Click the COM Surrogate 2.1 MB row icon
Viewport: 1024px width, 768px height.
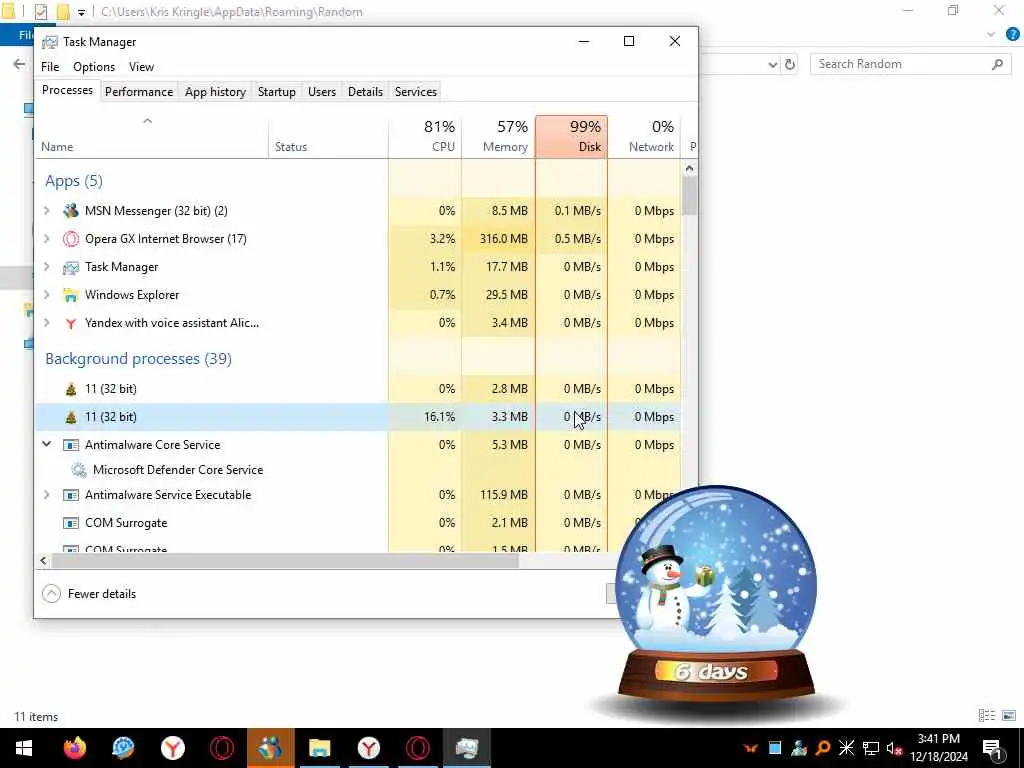pyautogui.click(x=71, y=523)
